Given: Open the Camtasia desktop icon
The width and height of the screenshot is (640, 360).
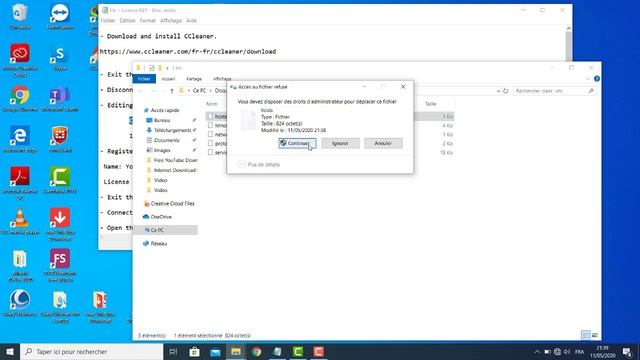Looking at the screenshot, I should coord(60,180).
